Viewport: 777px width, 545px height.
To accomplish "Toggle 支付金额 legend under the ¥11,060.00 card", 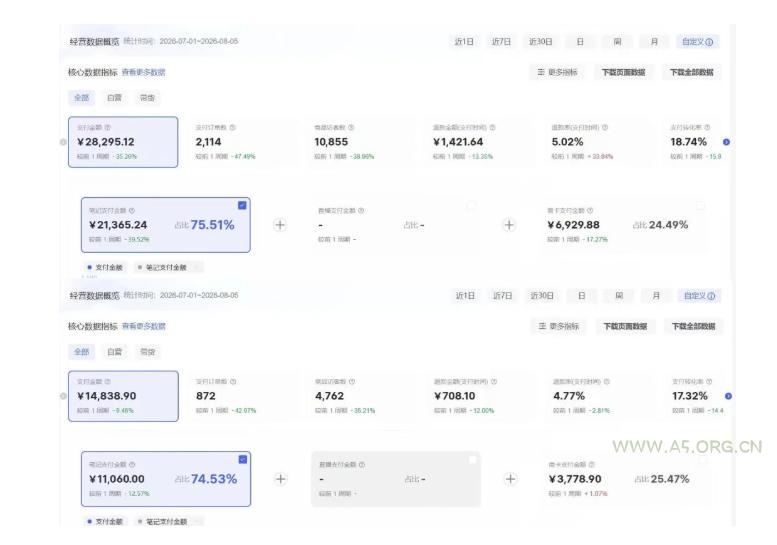I will coord(105,522).
